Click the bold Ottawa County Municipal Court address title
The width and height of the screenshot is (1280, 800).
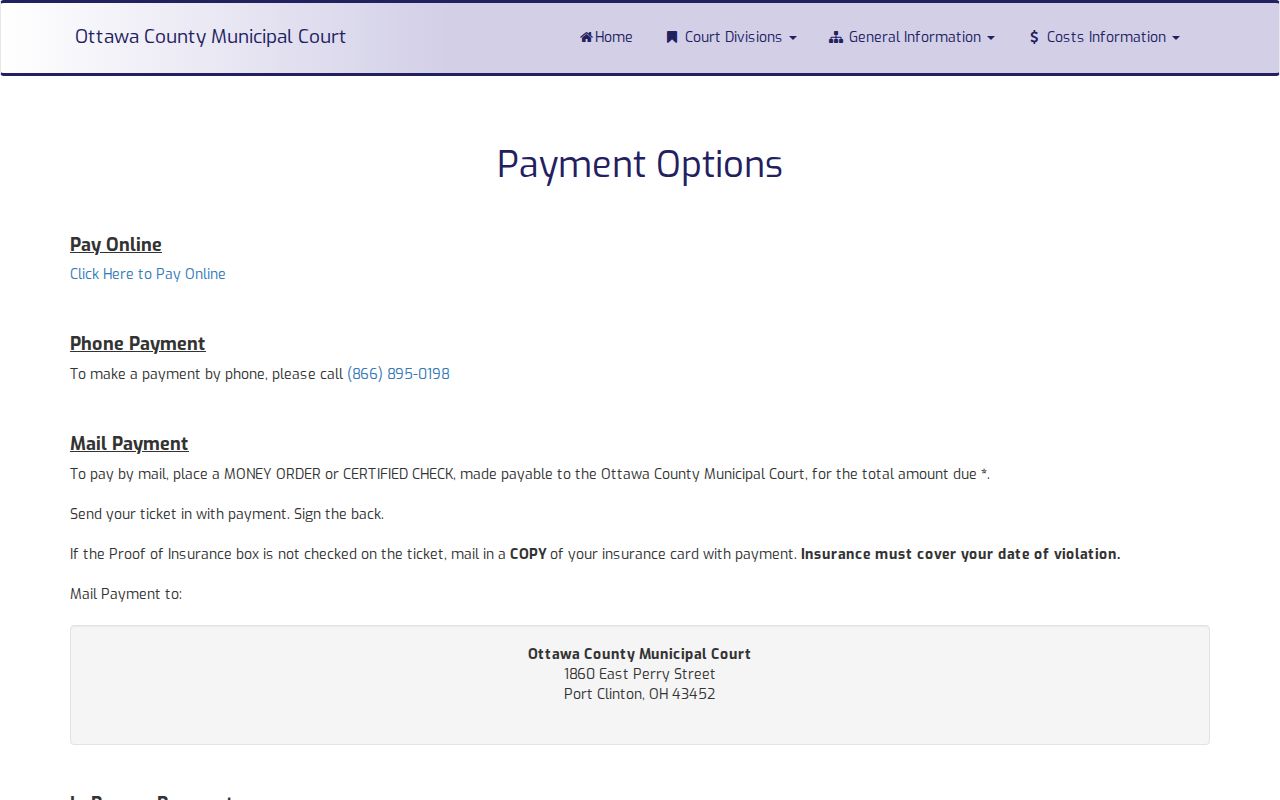[640, 654]
